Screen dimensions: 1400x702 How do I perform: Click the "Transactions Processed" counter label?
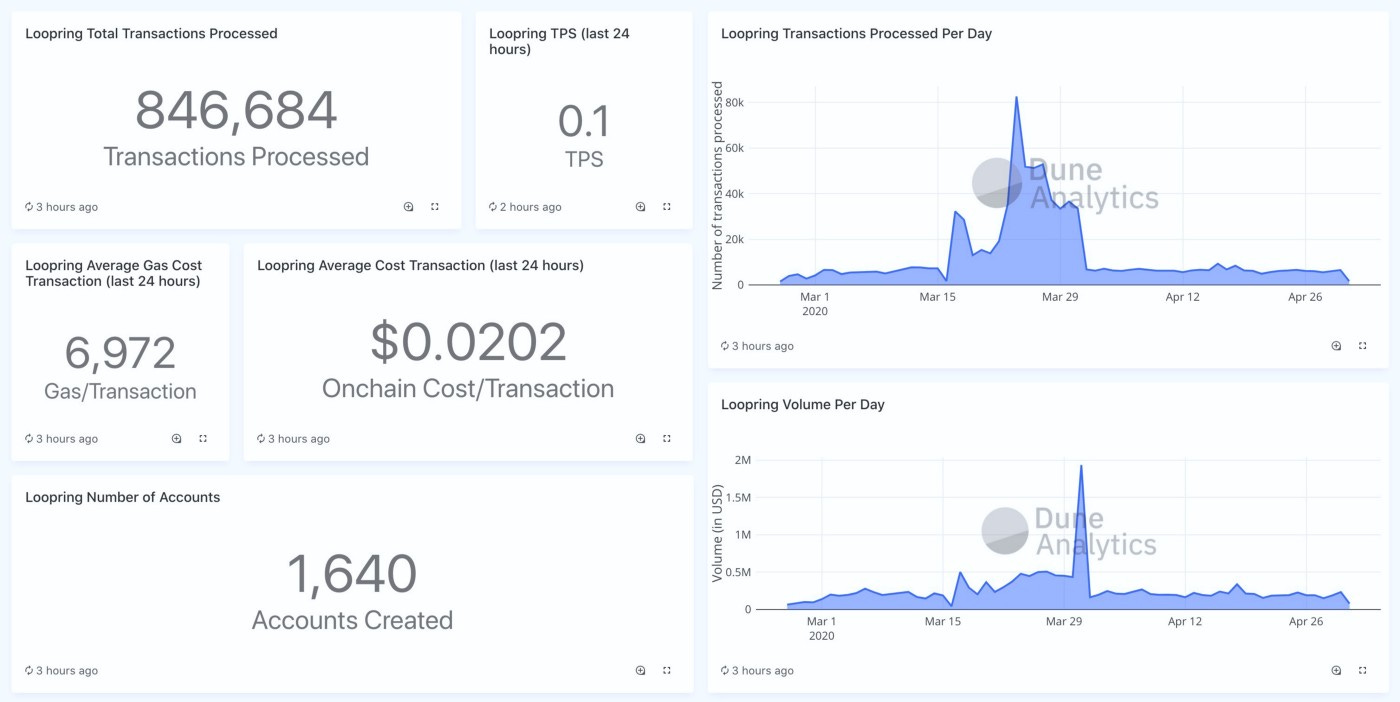point(236,157)
